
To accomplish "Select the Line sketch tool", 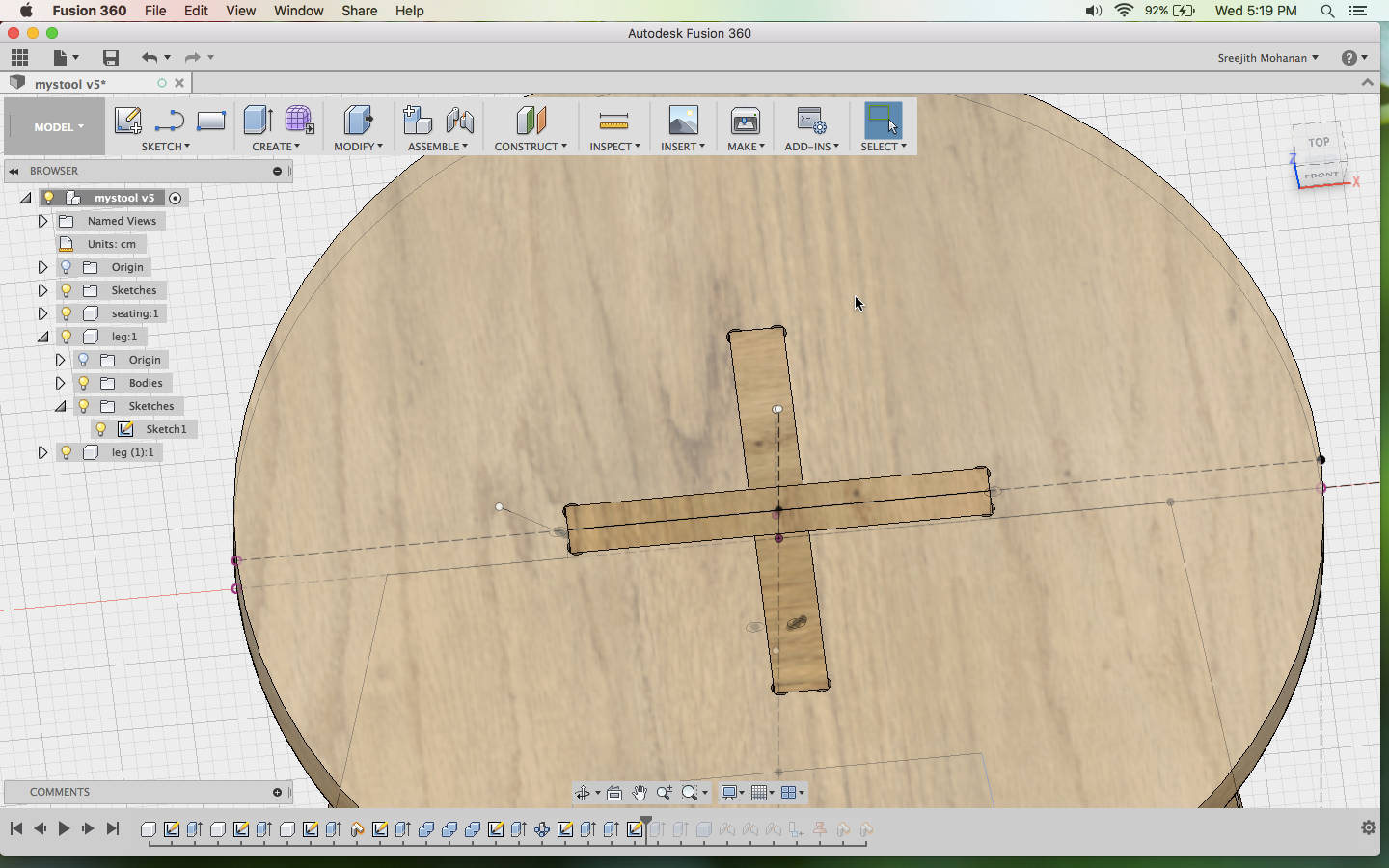I will (169, 121).
